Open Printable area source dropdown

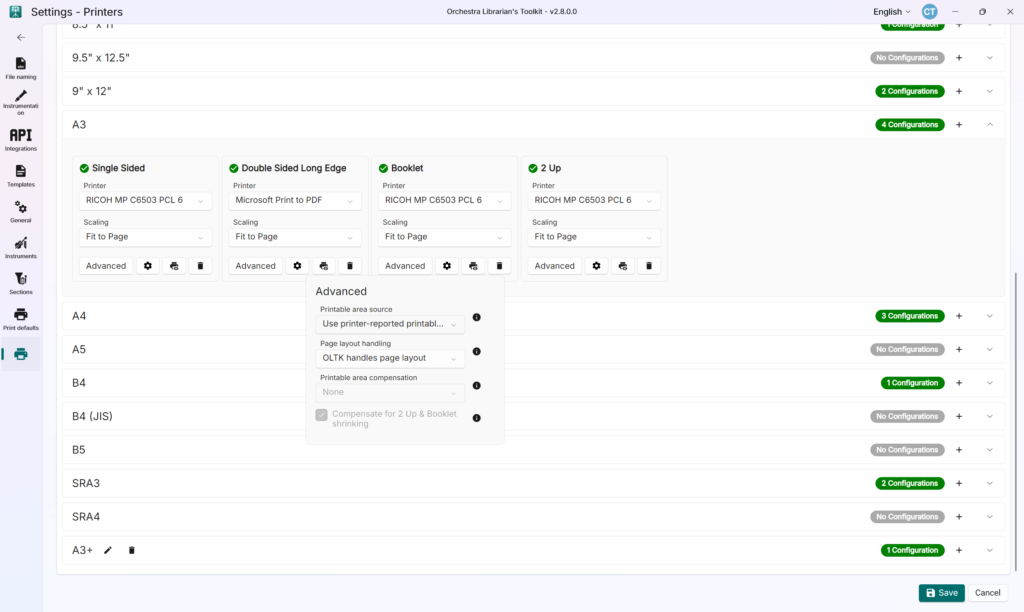pyautogui.click(x=390, y=324)
